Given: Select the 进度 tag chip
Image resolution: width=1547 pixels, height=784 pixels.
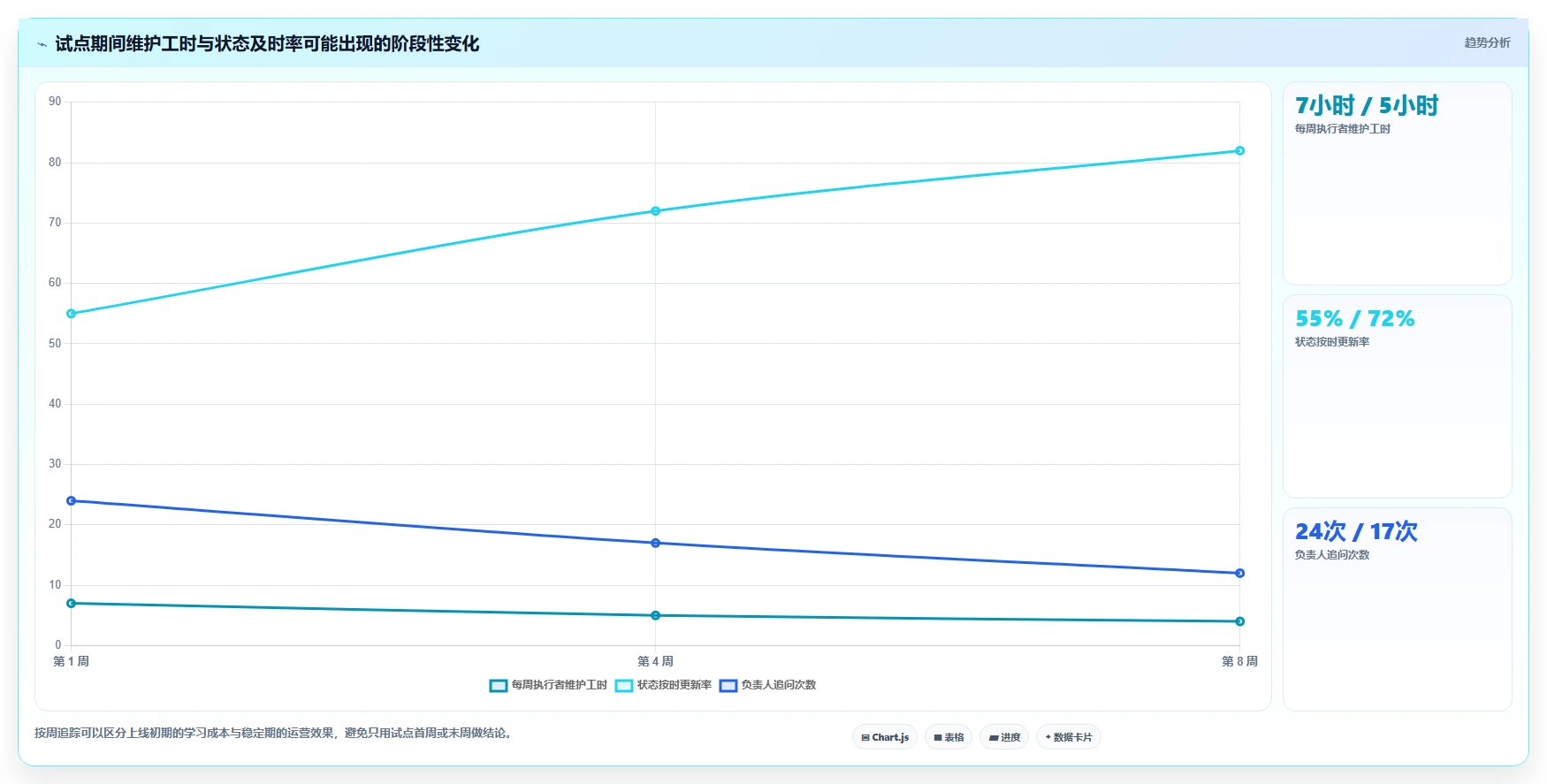Looking at the screenshot, I should [1004, 737].
